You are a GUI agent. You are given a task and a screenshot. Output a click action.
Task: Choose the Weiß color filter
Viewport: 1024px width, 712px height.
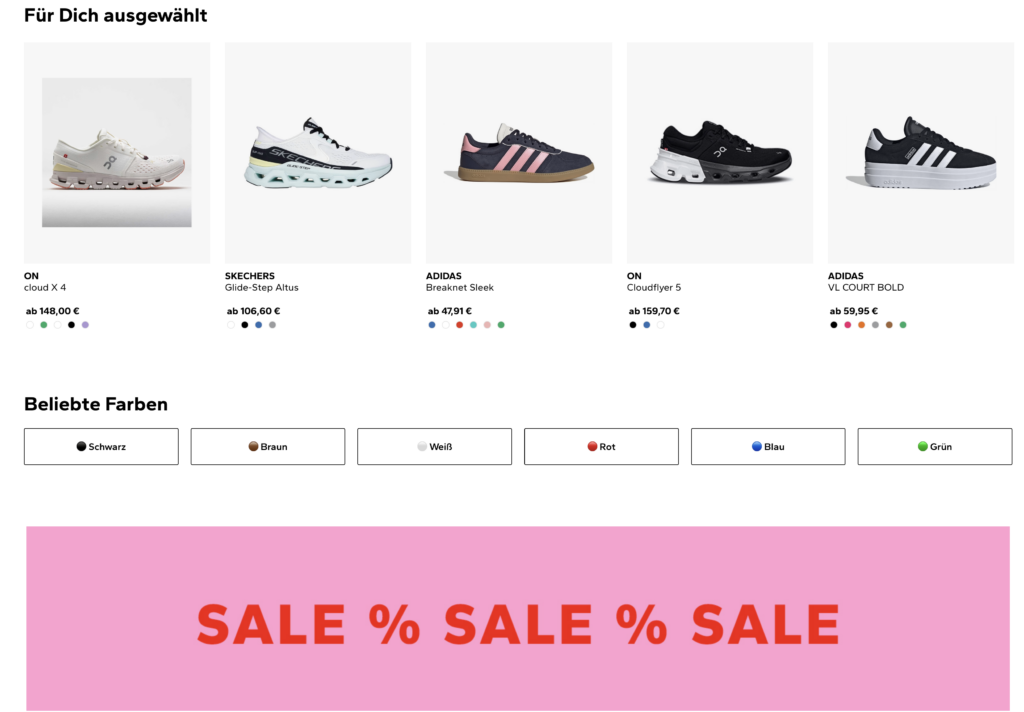434,447
